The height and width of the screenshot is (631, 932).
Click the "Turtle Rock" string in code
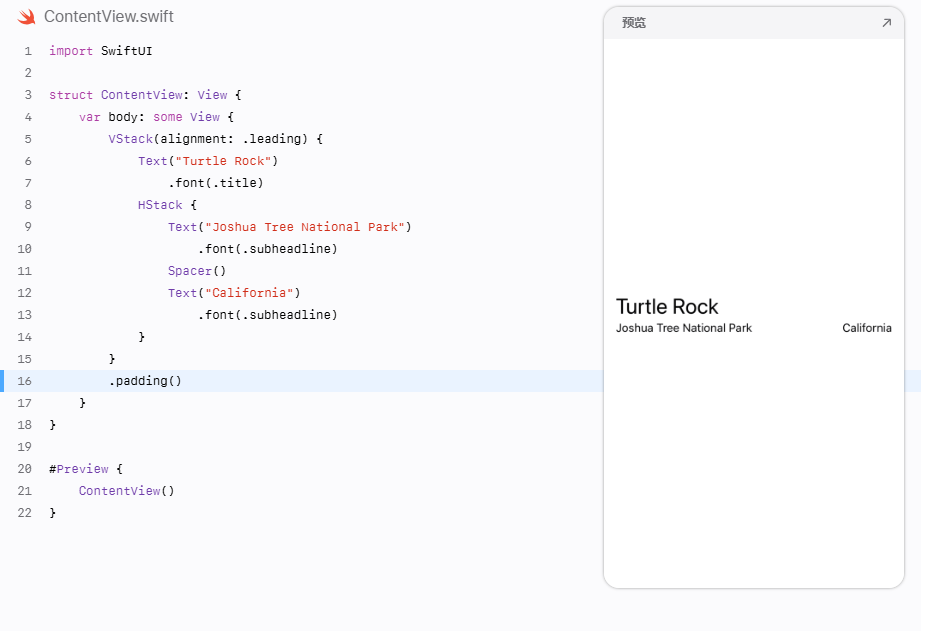point(223,161)
